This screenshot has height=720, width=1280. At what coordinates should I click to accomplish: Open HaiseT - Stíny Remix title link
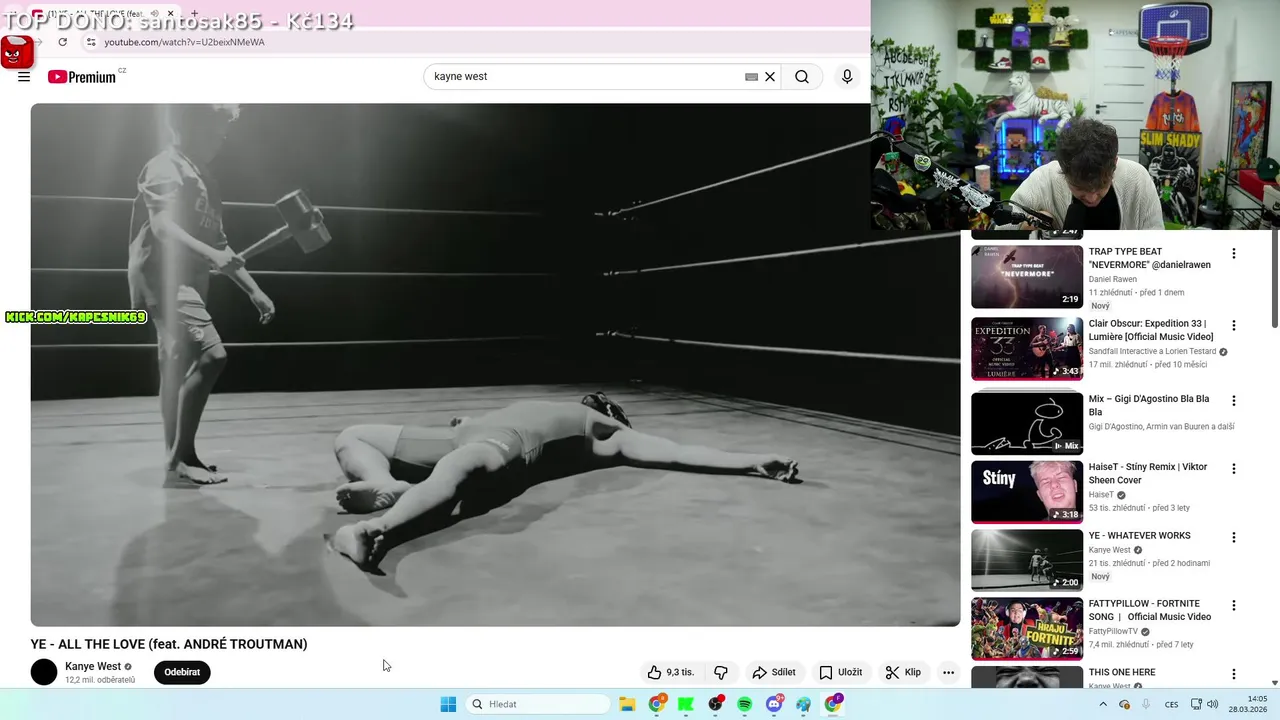click(x=1148, y=473)
